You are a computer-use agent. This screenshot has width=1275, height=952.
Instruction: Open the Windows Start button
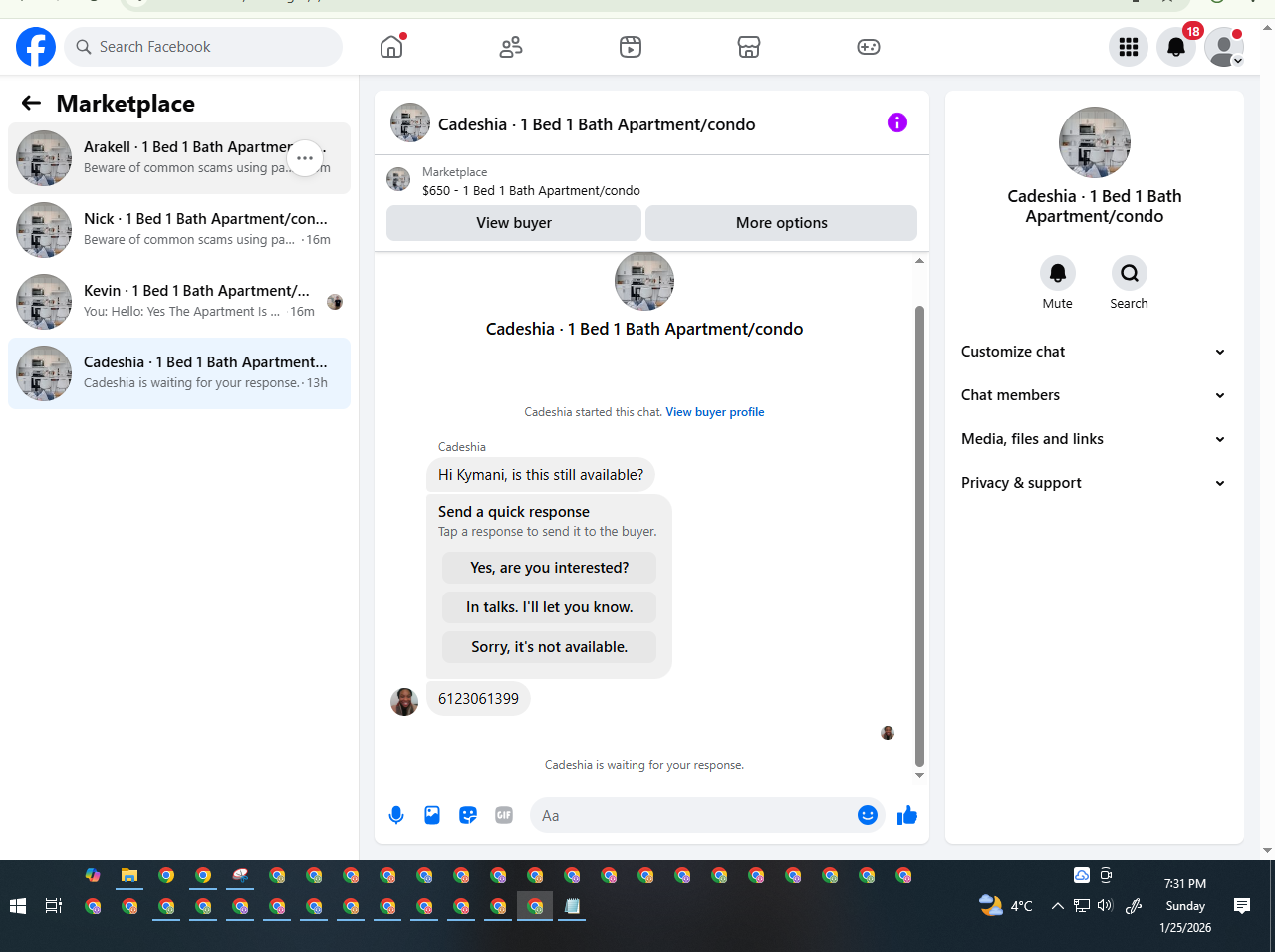click(17, 906)
